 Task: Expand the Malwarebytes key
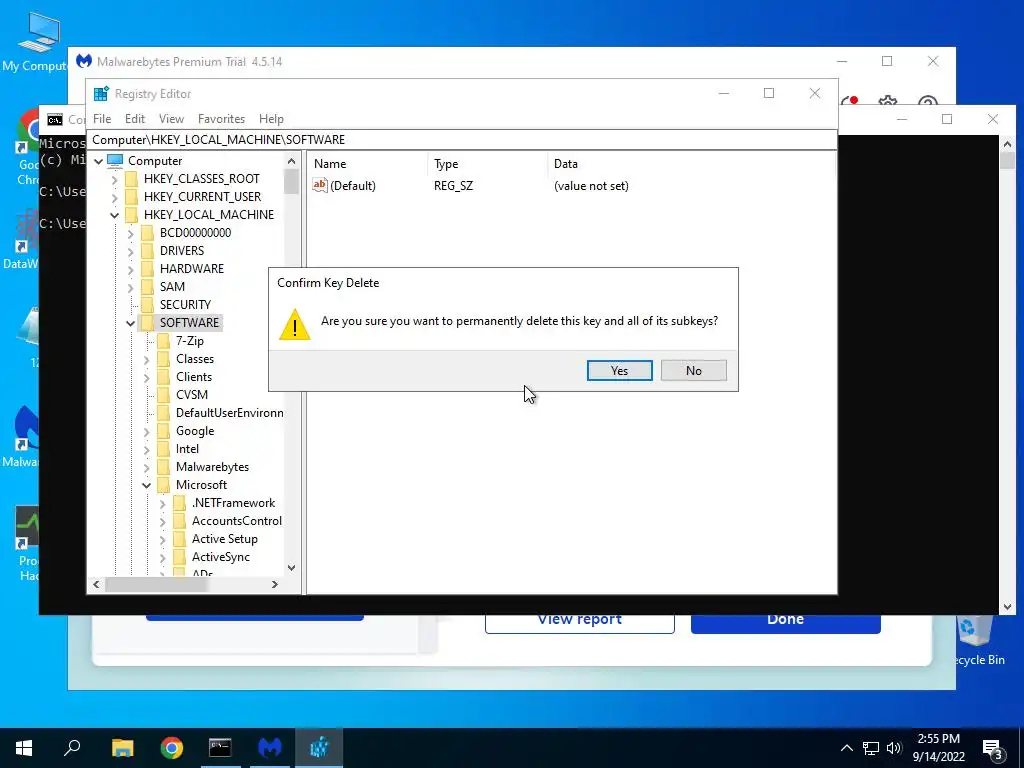pos(146,467)
